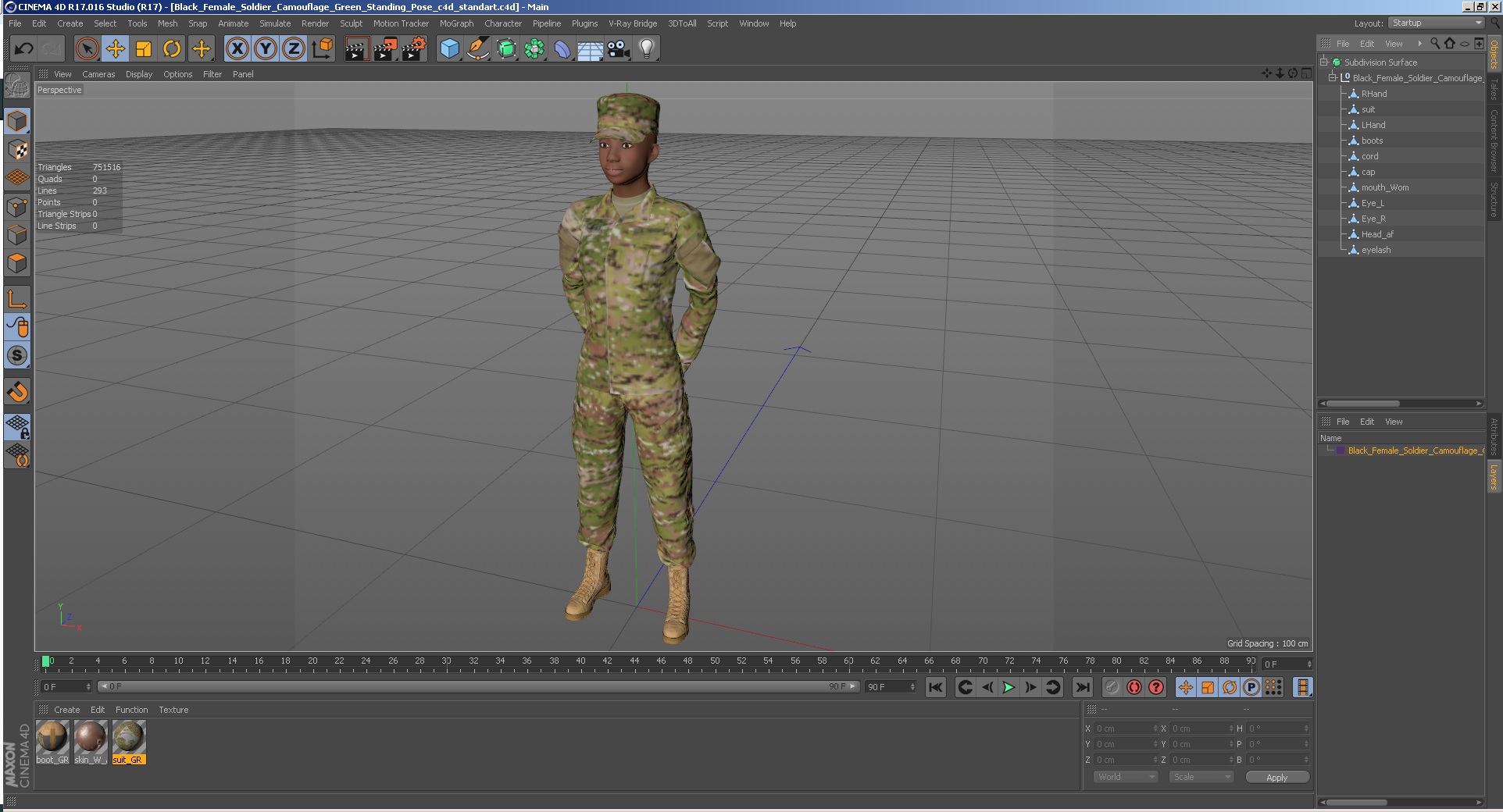Play the animation forward

1009,687
